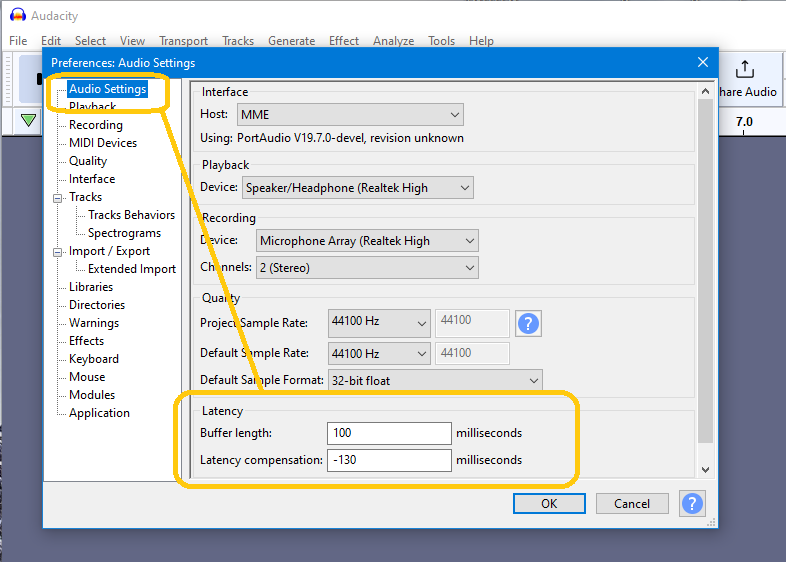
Task: Select Keyboard in the preferences tree
Action: coord(94,359)
